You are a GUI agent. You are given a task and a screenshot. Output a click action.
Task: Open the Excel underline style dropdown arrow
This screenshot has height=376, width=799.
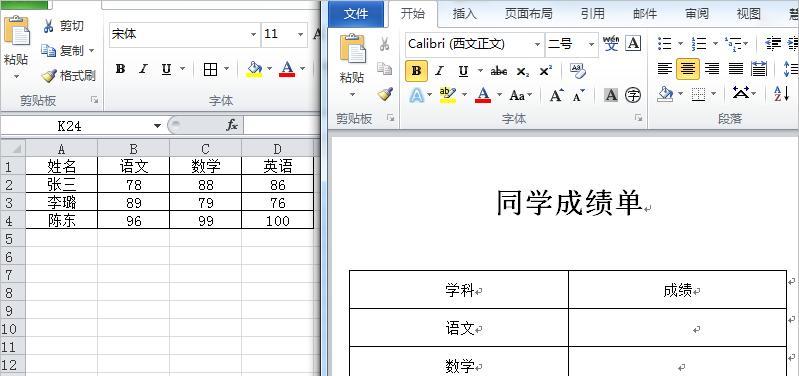pyautogui.click(x=182, y=69)
